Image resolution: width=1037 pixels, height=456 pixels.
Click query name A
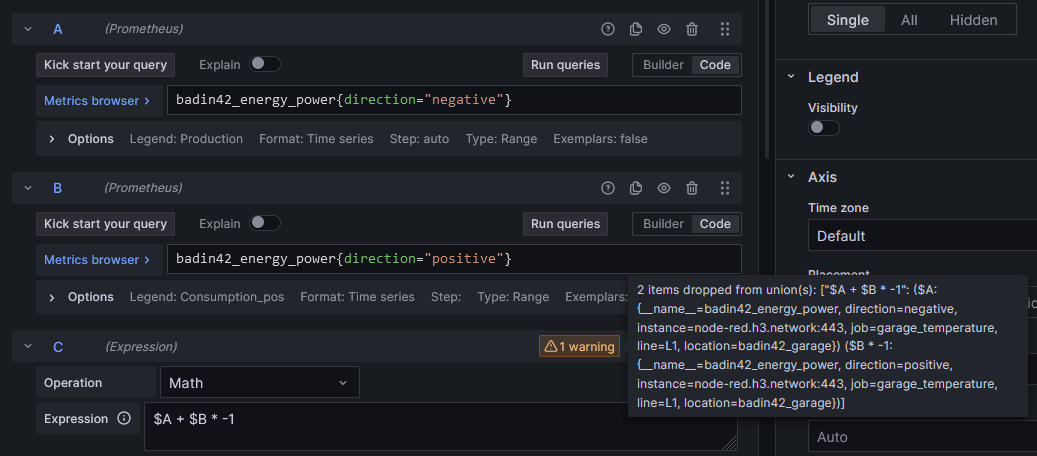click(x=58, y=29)
